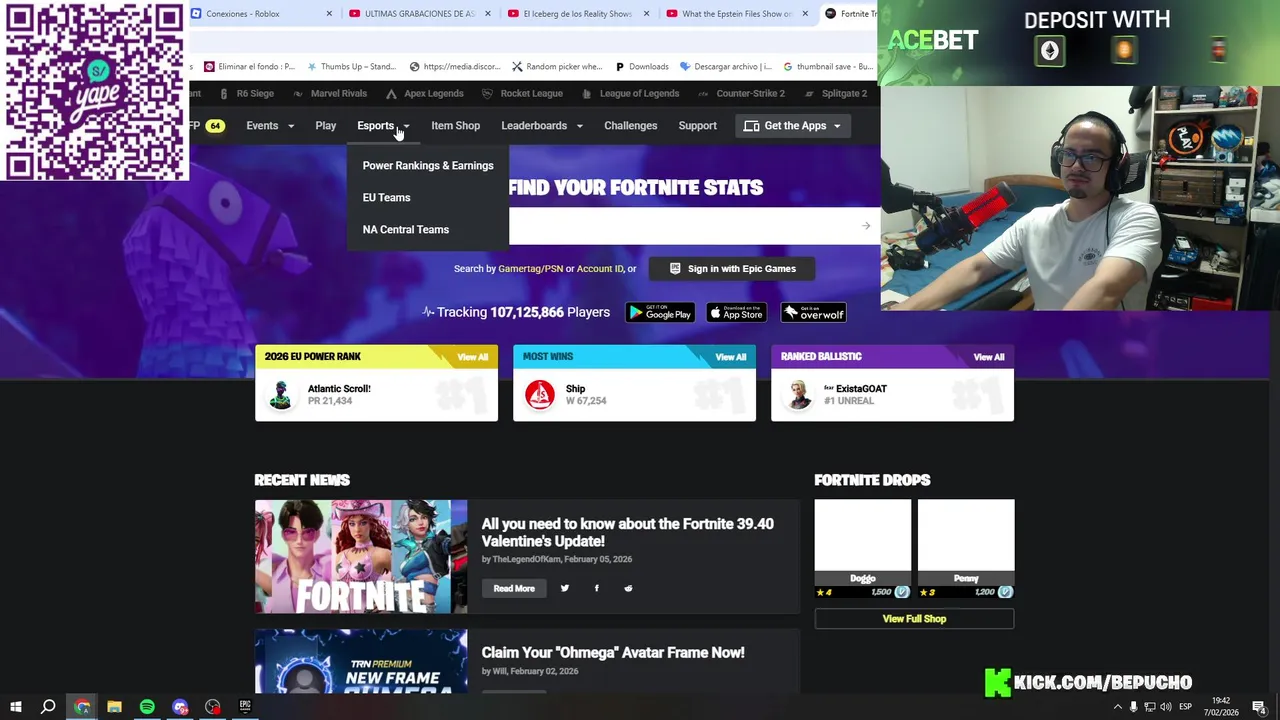The width and height of the screenshot is (1280, 720).
Task: Go to Marvel Rivals tracker
Action: (x=329, y=94)
